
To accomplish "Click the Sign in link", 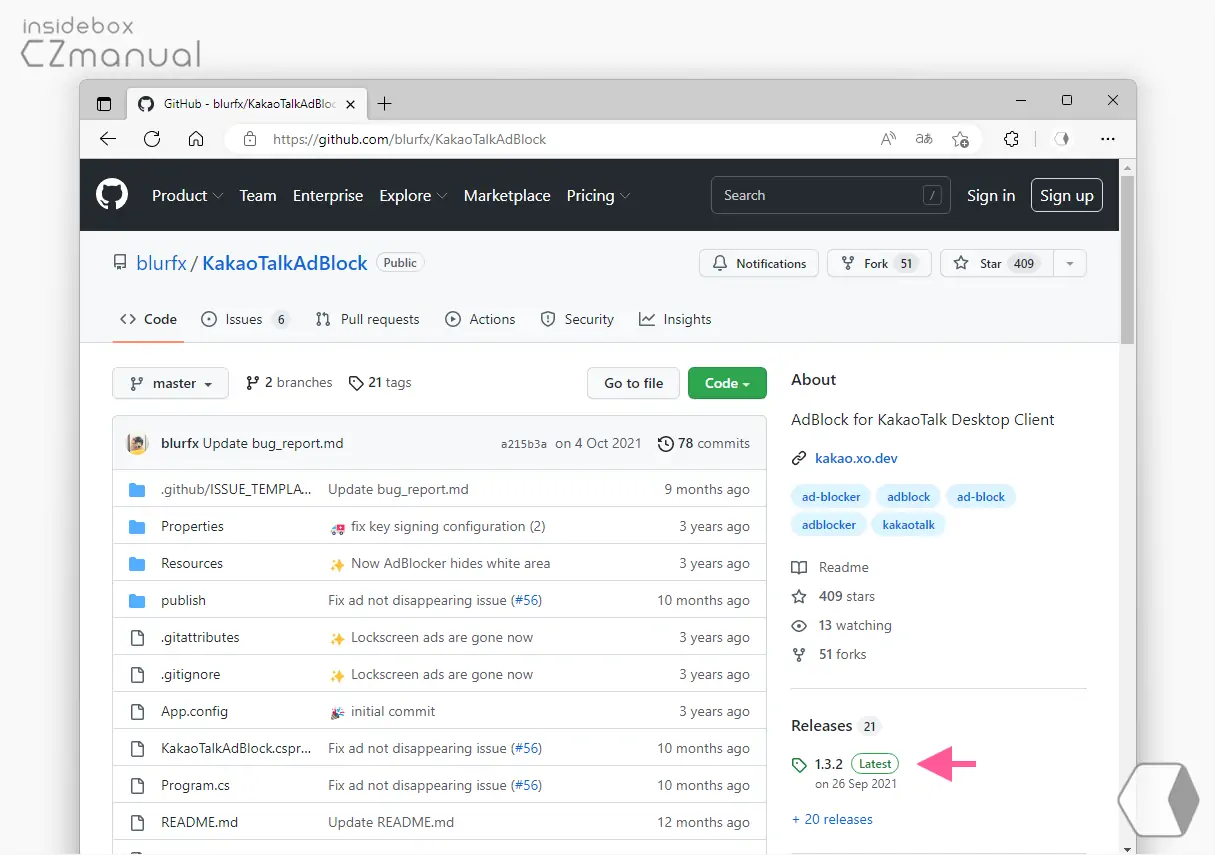I will tap(991, 196).
